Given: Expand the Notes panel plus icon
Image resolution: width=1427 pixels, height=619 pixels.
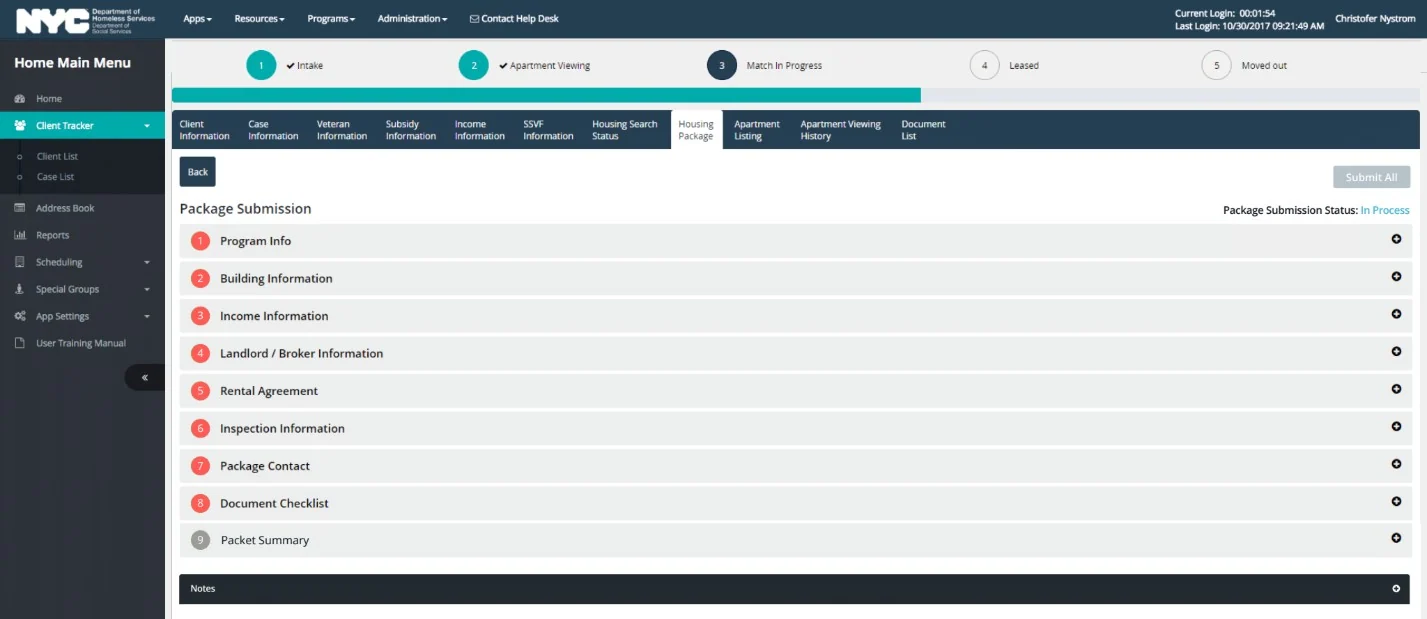Looking at the screenshot, I should pos(1396,589).
